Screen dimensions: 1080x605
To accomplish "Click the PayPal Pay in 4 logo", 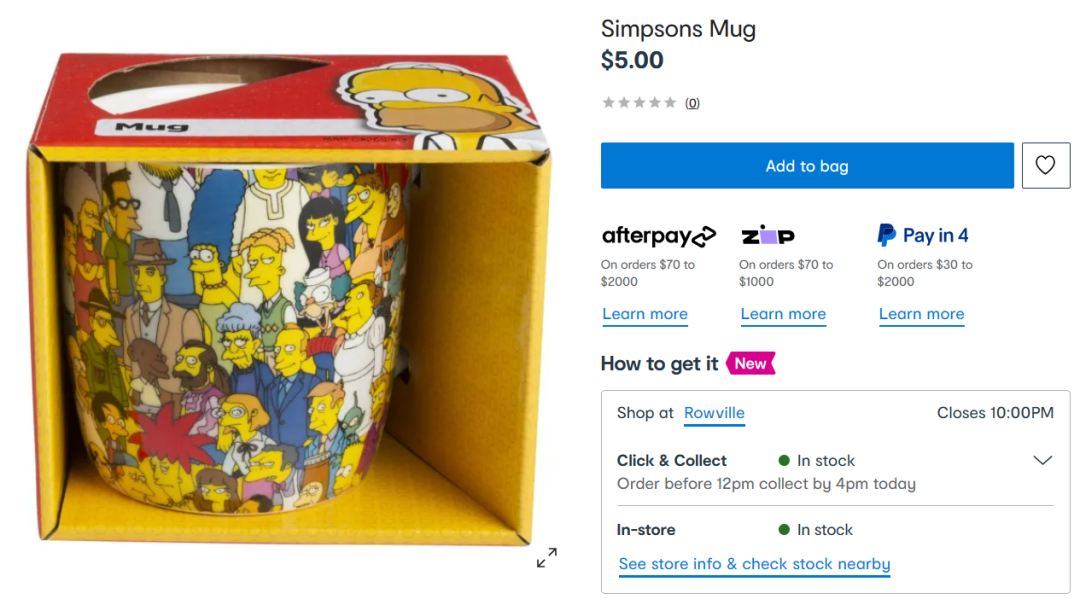I will [923, 235].
